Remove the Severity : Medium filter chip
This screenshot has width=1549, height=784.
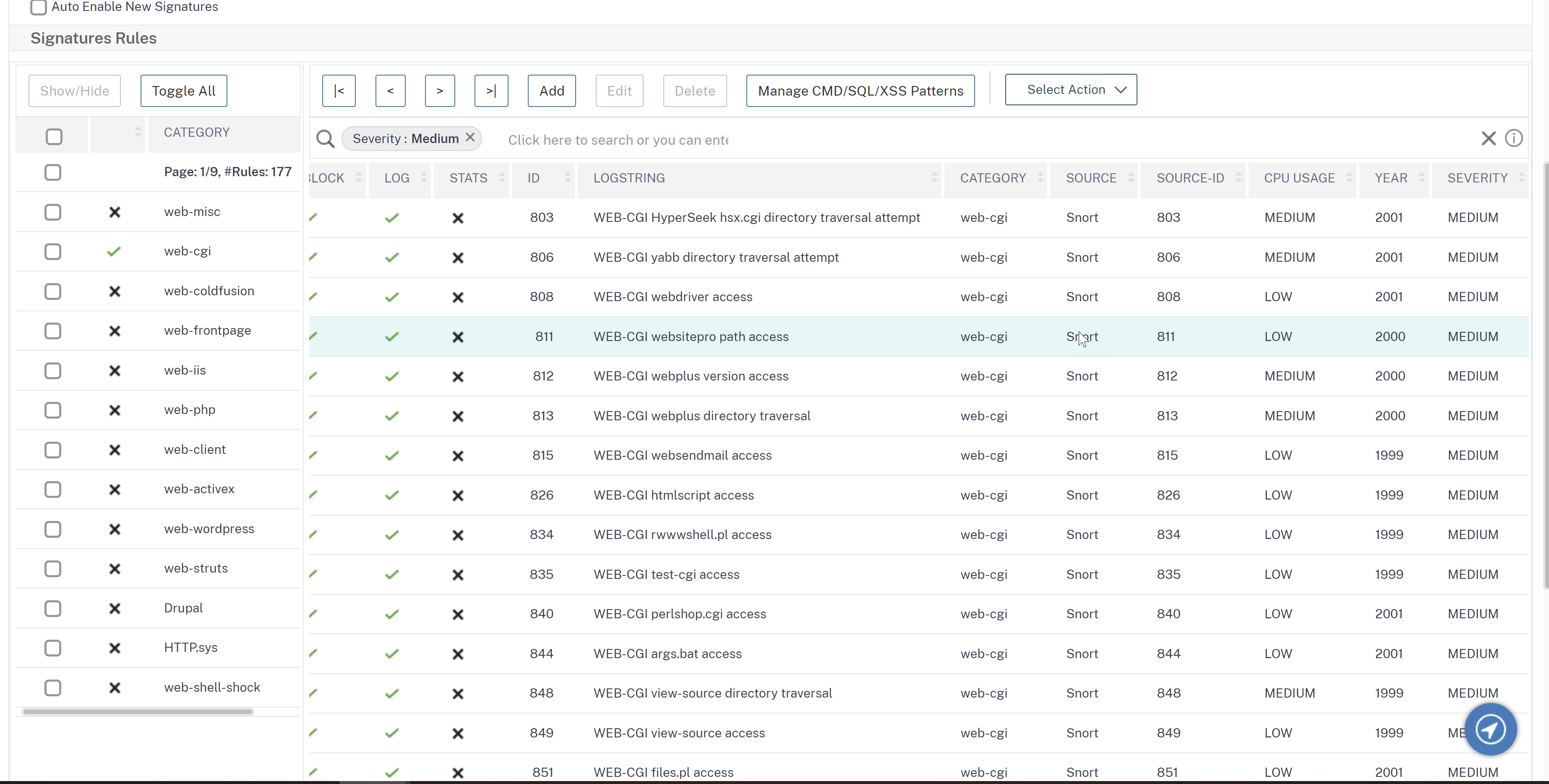click(x=470, y=138)
